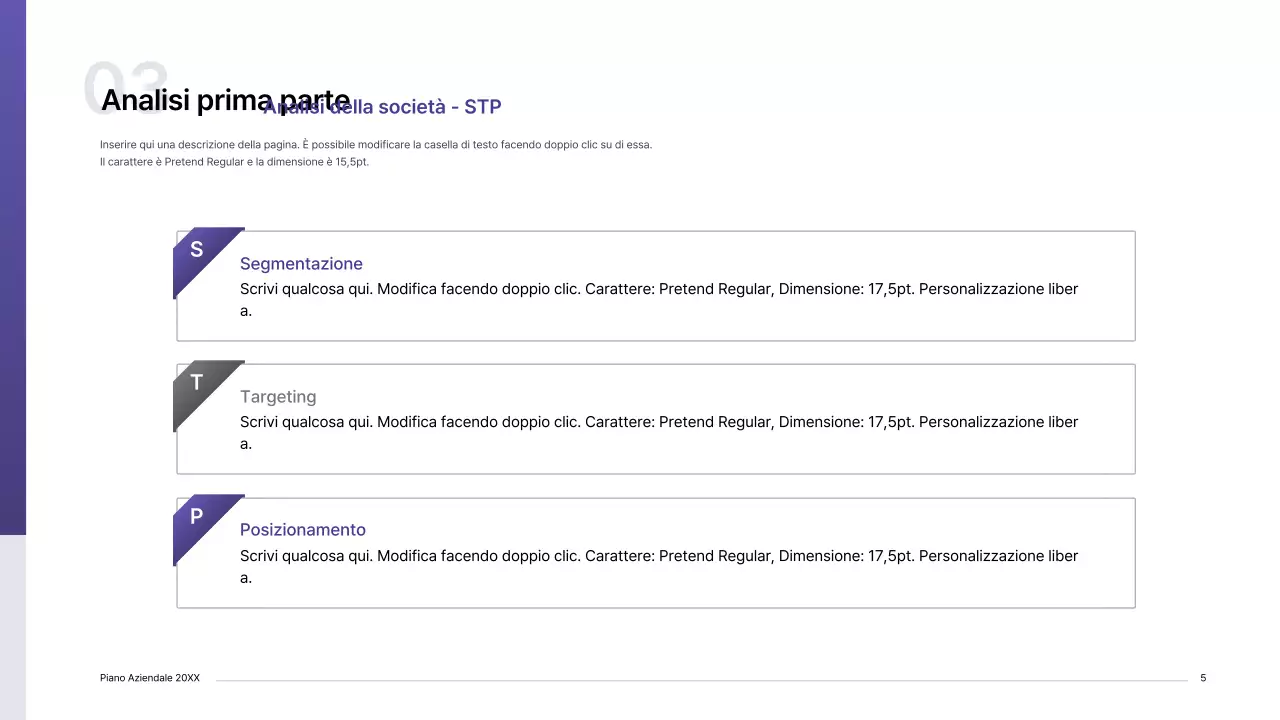The image size is (1280, 720).
Task: Click the body text under Segmentazione
Action: tap(658, 290)
